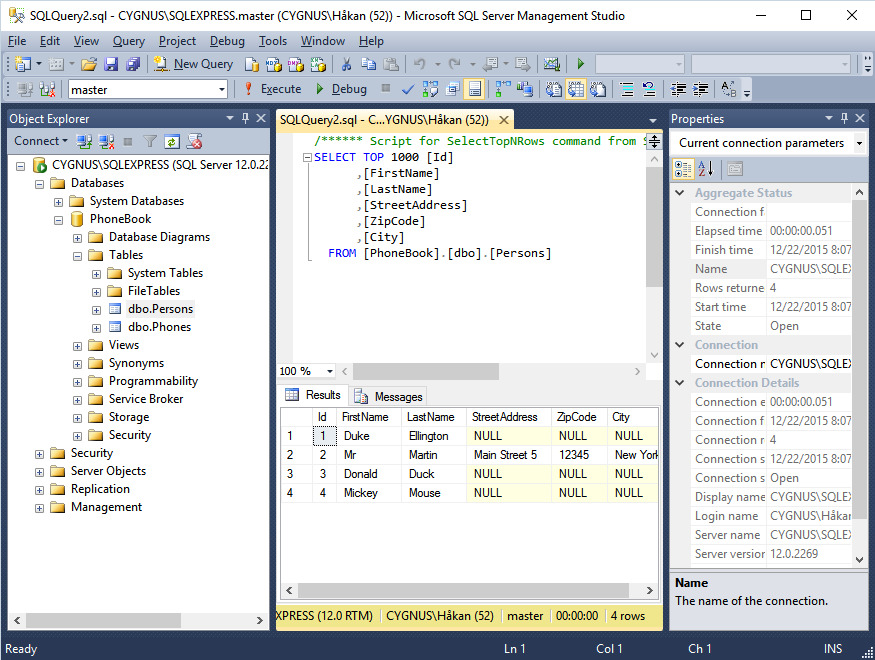
Task: Toggle auto-hide pin on Object Explorer
Action: point(245,118)
